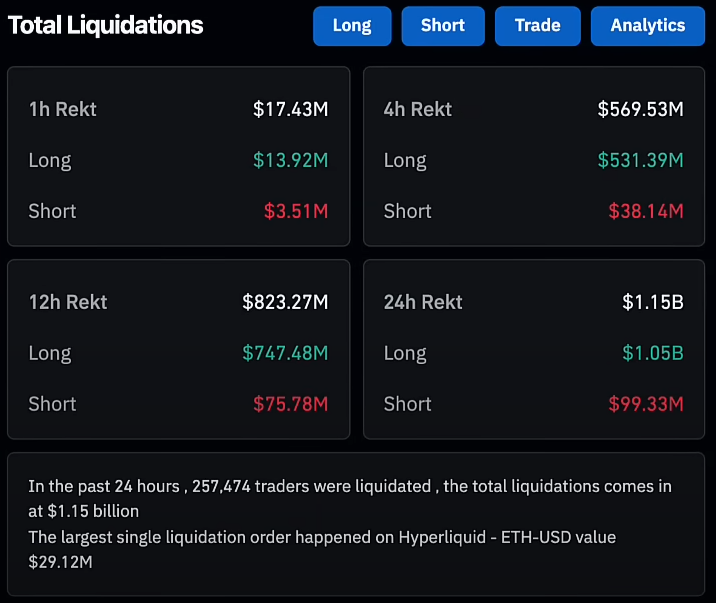This screenshot has height=603, width=716.
Task: Click the 24h Rekt total $1.15B
Action: 652,302
